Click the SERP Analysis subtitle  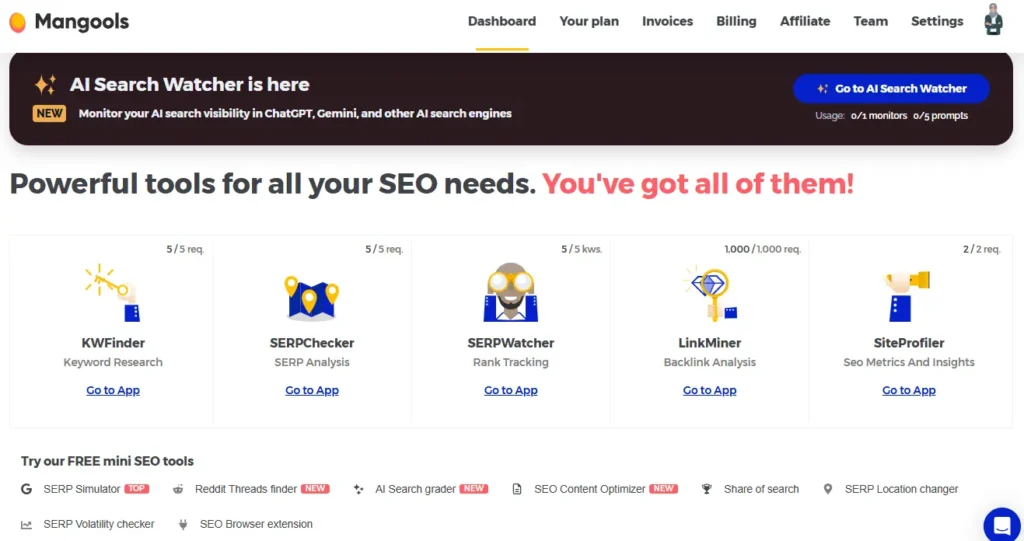[312, 362]
